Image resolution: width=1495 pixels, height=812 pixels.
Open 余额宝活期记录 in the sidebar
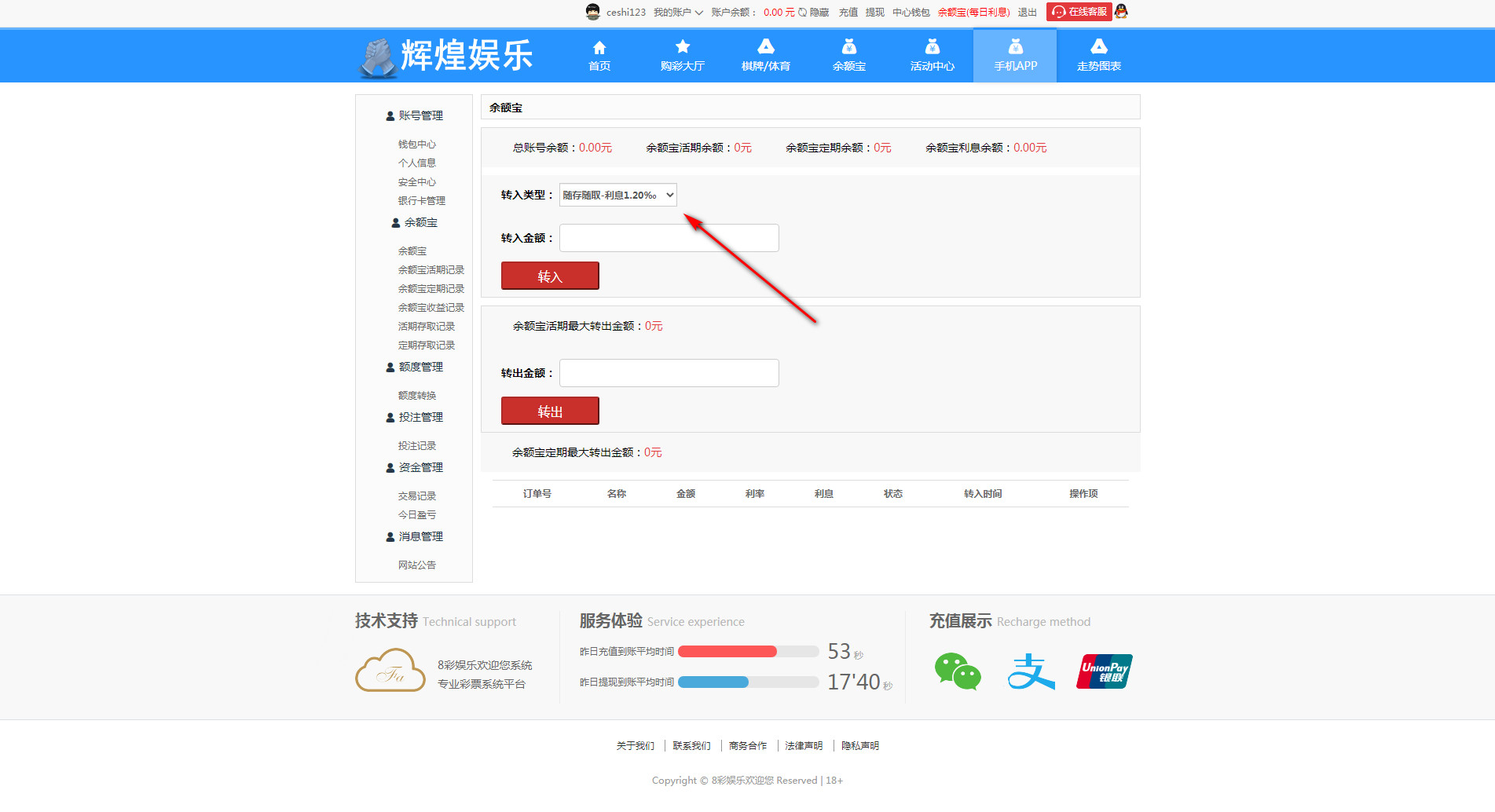431,270
